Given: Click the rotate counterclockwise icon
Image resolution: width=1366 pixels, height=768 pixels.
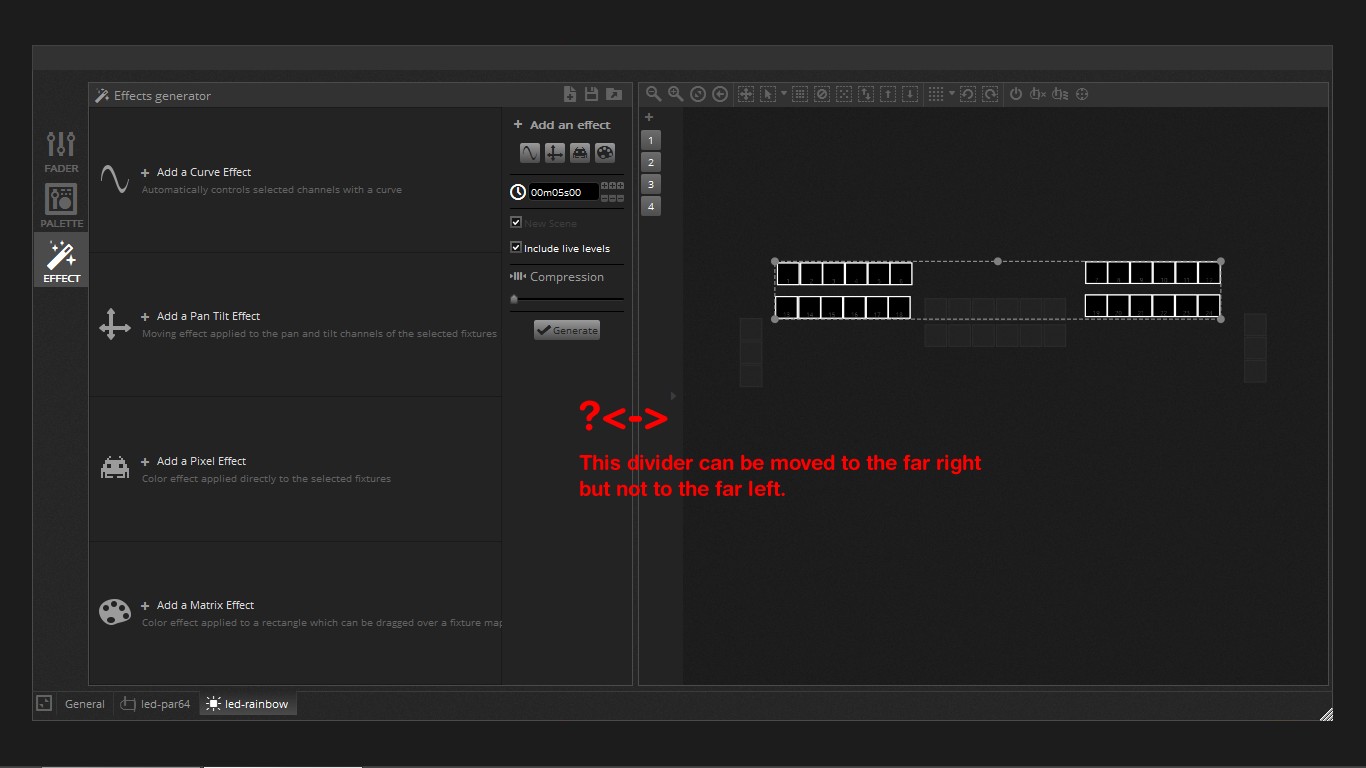Looking at the screenshot, I should [x=968, y=94].
